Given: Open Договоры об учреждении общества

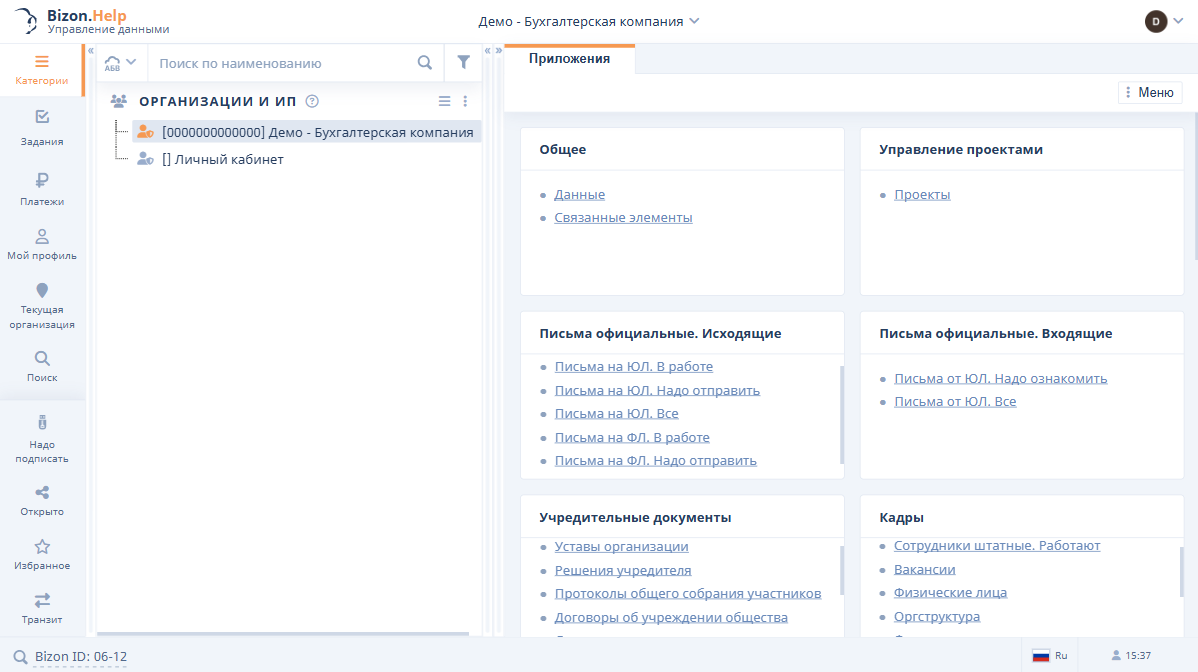Looking at the screenshot, I should tap(671, 617).
